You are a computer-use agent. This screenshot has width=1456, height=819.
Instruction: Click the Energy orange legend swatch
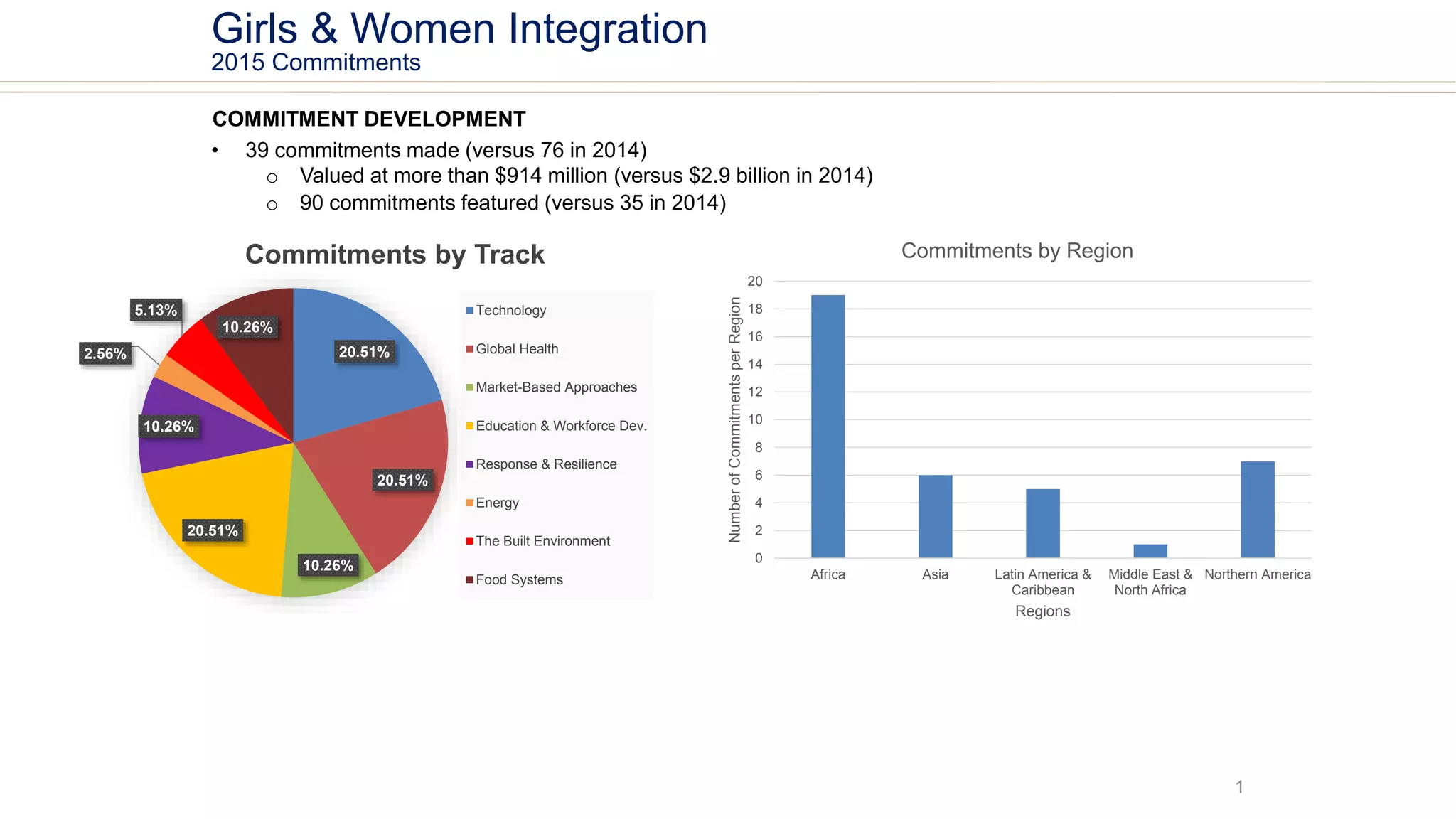pyautogui.click(x=469, y=503)
